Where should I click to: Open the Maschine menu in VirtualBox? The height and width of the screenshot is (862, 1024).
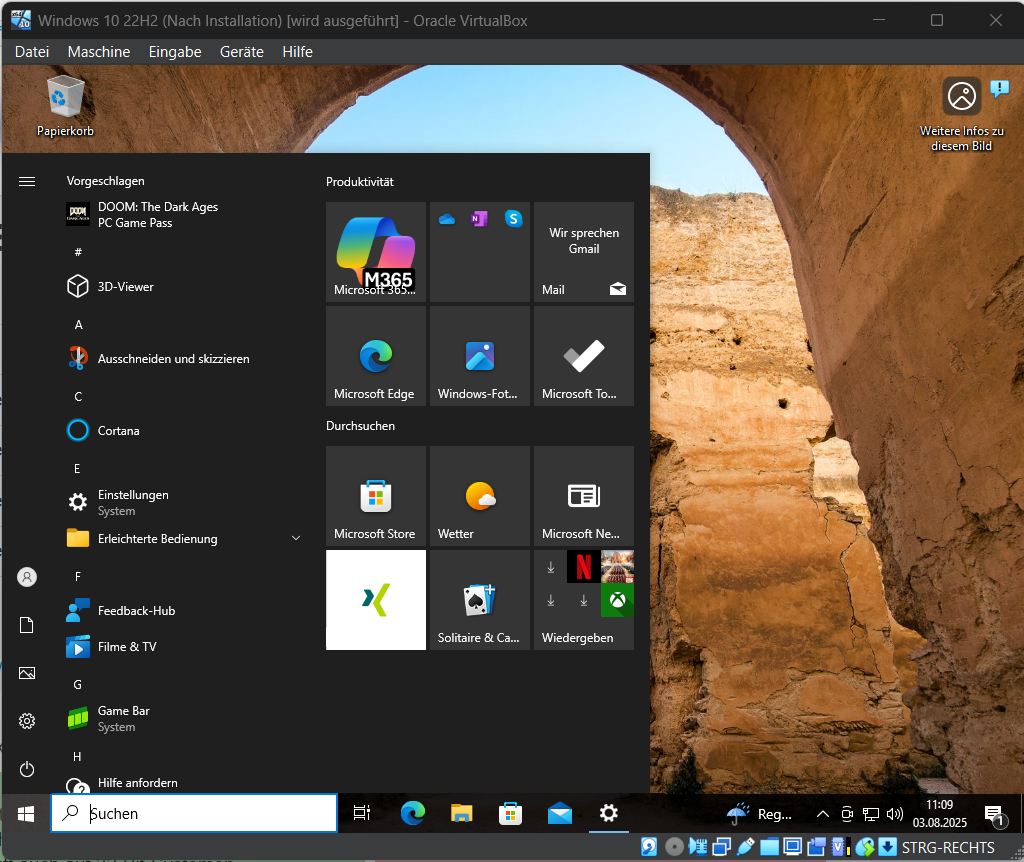pyautogui.click(x=99, y=52)
